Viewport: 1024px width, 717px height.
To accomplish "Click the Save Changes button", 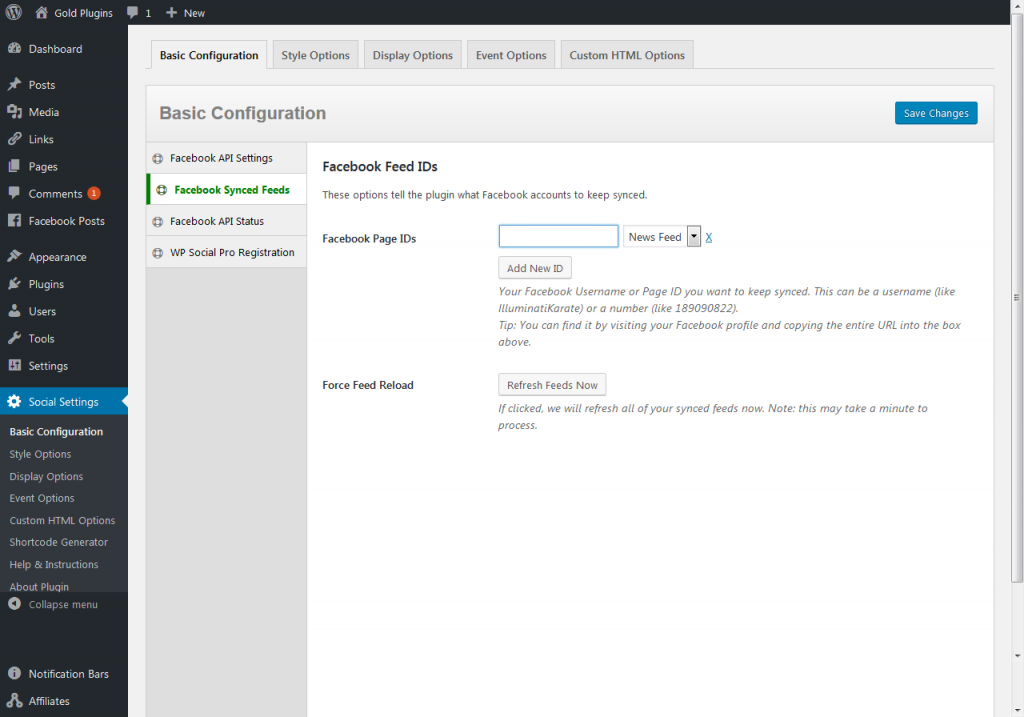I will point(935,113).
